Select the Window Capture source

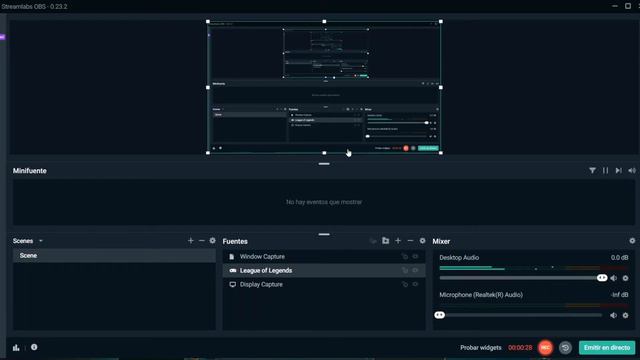pyautogui.click(x=324, y=257)
